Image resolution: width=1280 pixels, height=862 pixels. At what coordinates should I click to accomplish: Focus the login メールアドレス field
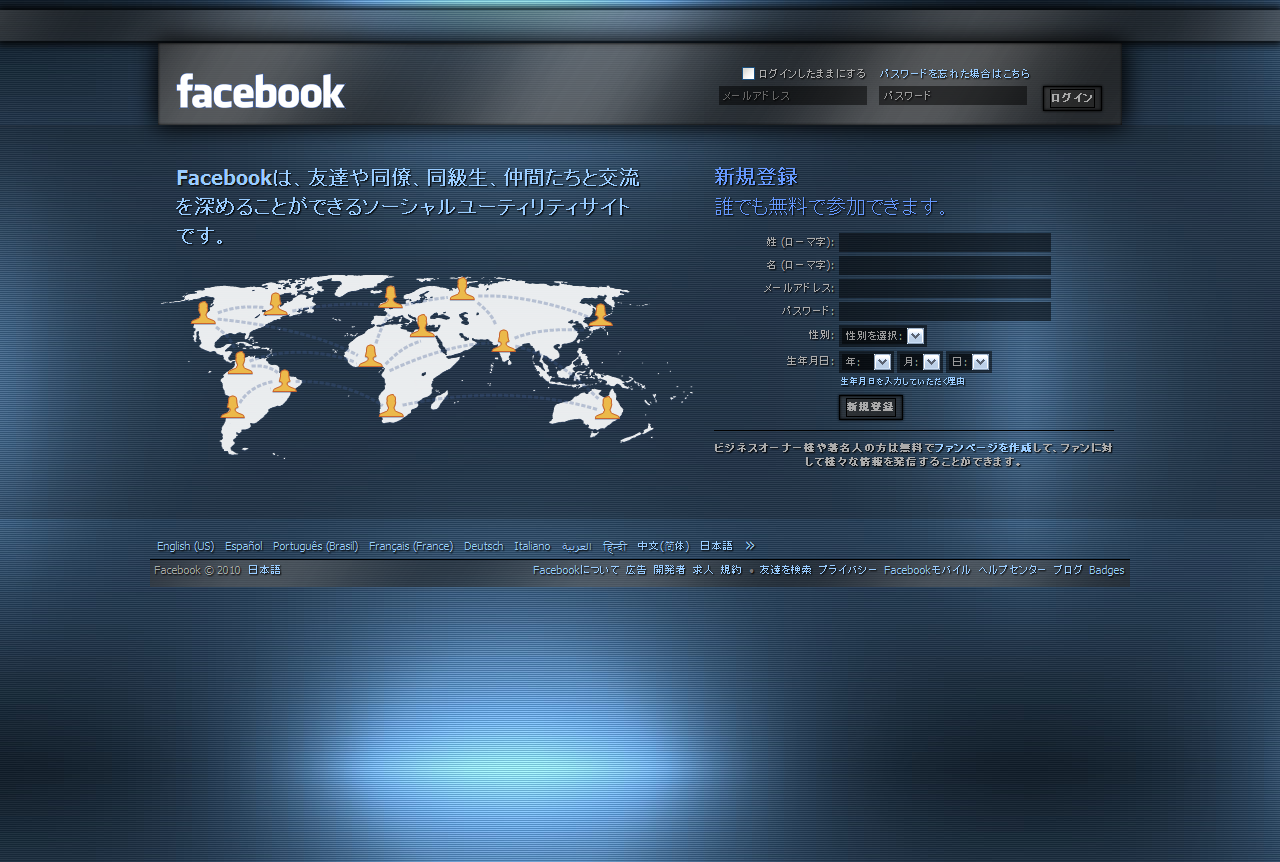click(793, 95)
